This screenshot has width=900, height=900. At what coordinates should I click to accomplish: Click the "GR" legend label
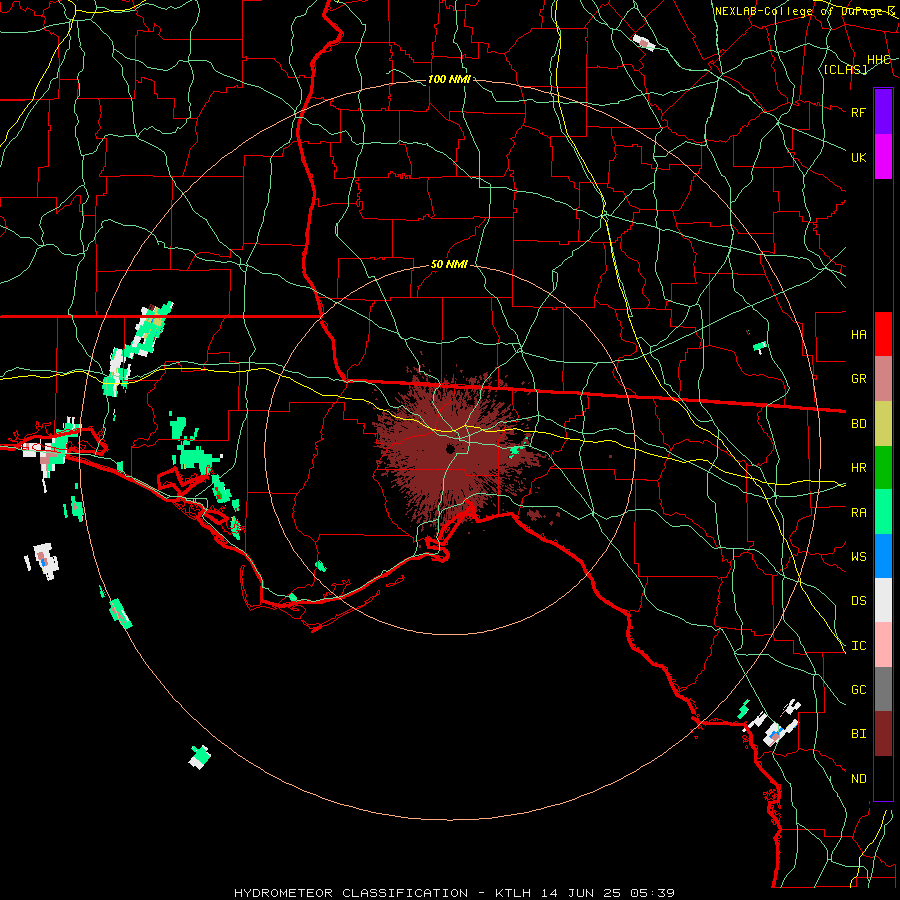[858, 379]
